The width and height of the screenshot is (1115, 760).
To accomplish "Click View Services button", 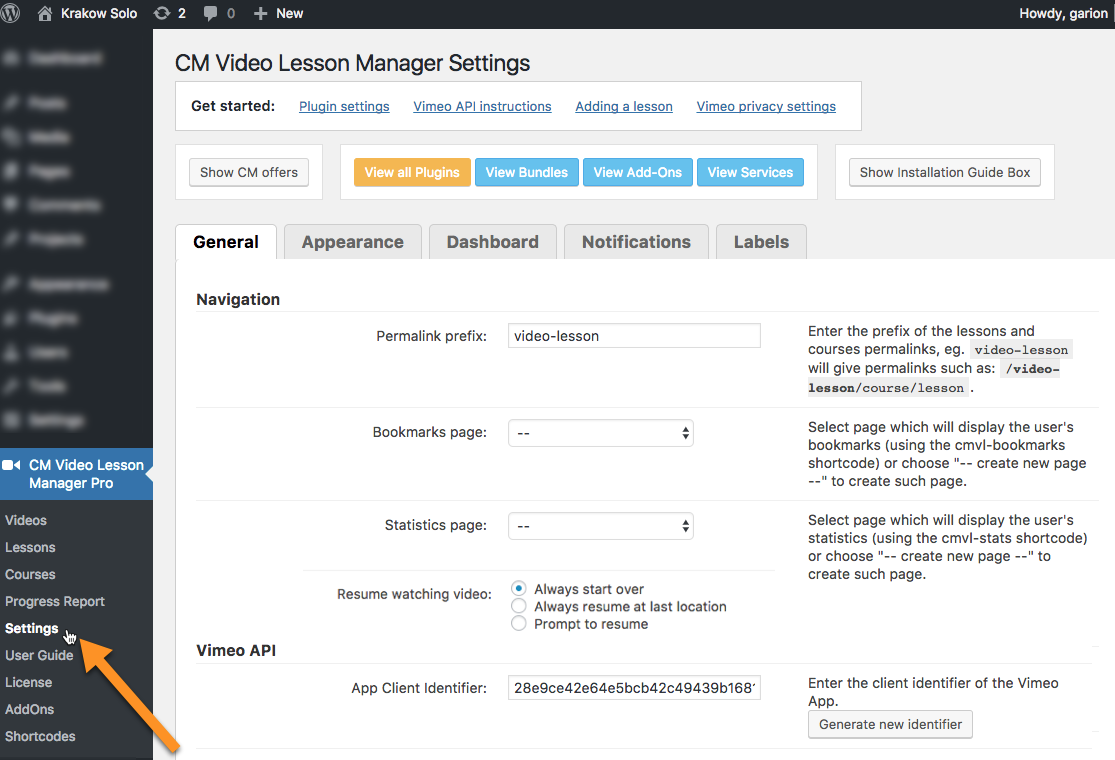I will [x=750, y=172].
